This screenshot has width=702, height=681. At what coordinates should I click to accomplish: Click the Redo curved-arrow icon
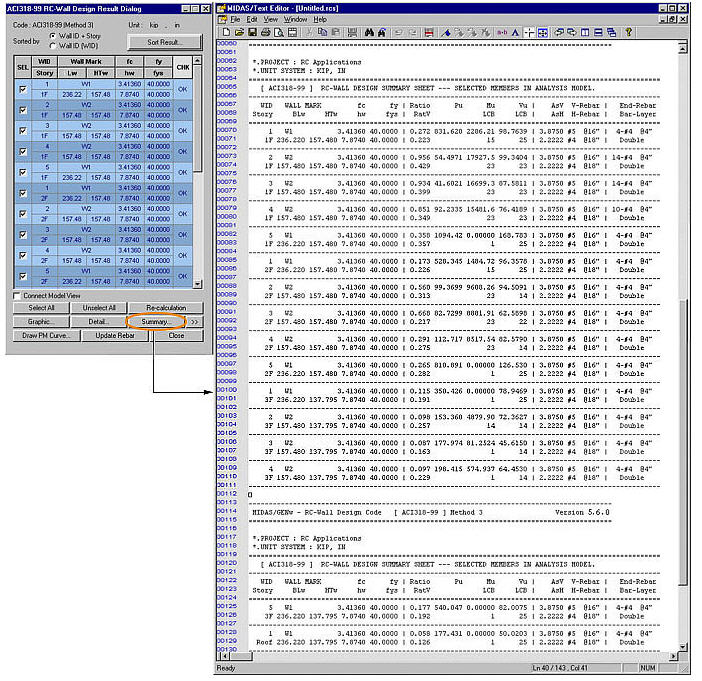(x=412, y=32)
